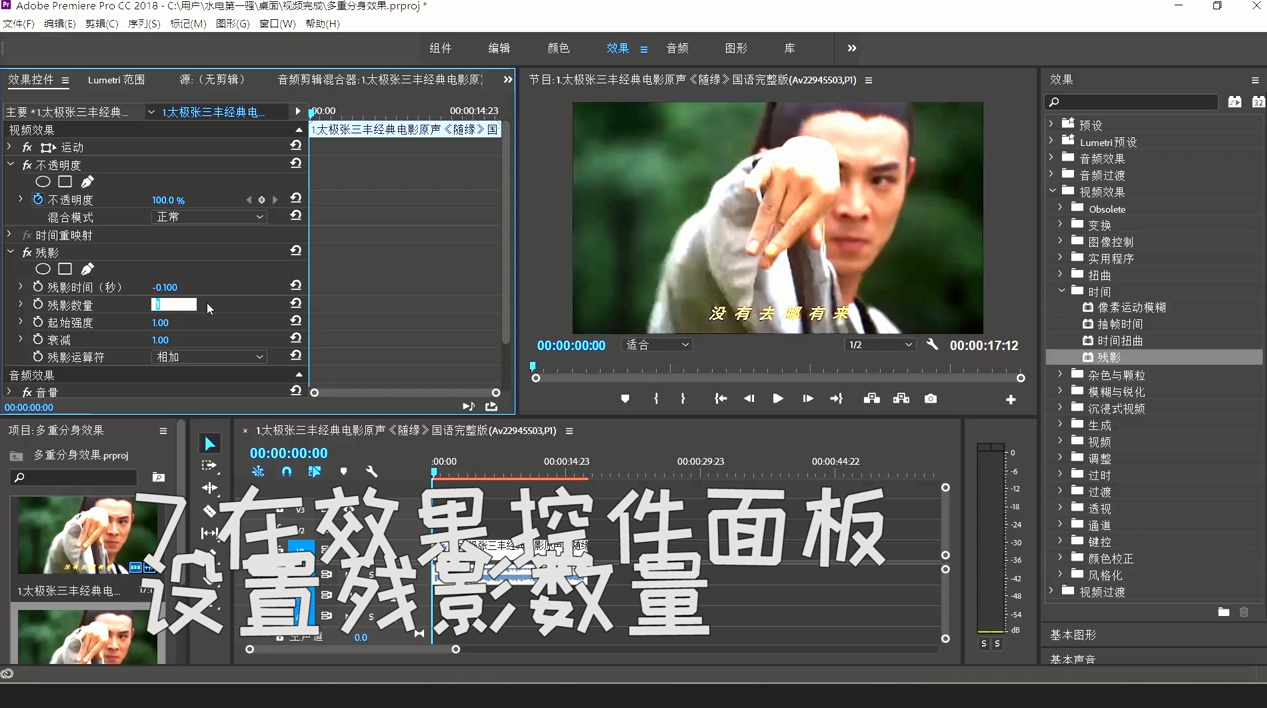
Task: Toggle the fx switch for 不透明度 effect
Action: [x=27, y=165]
